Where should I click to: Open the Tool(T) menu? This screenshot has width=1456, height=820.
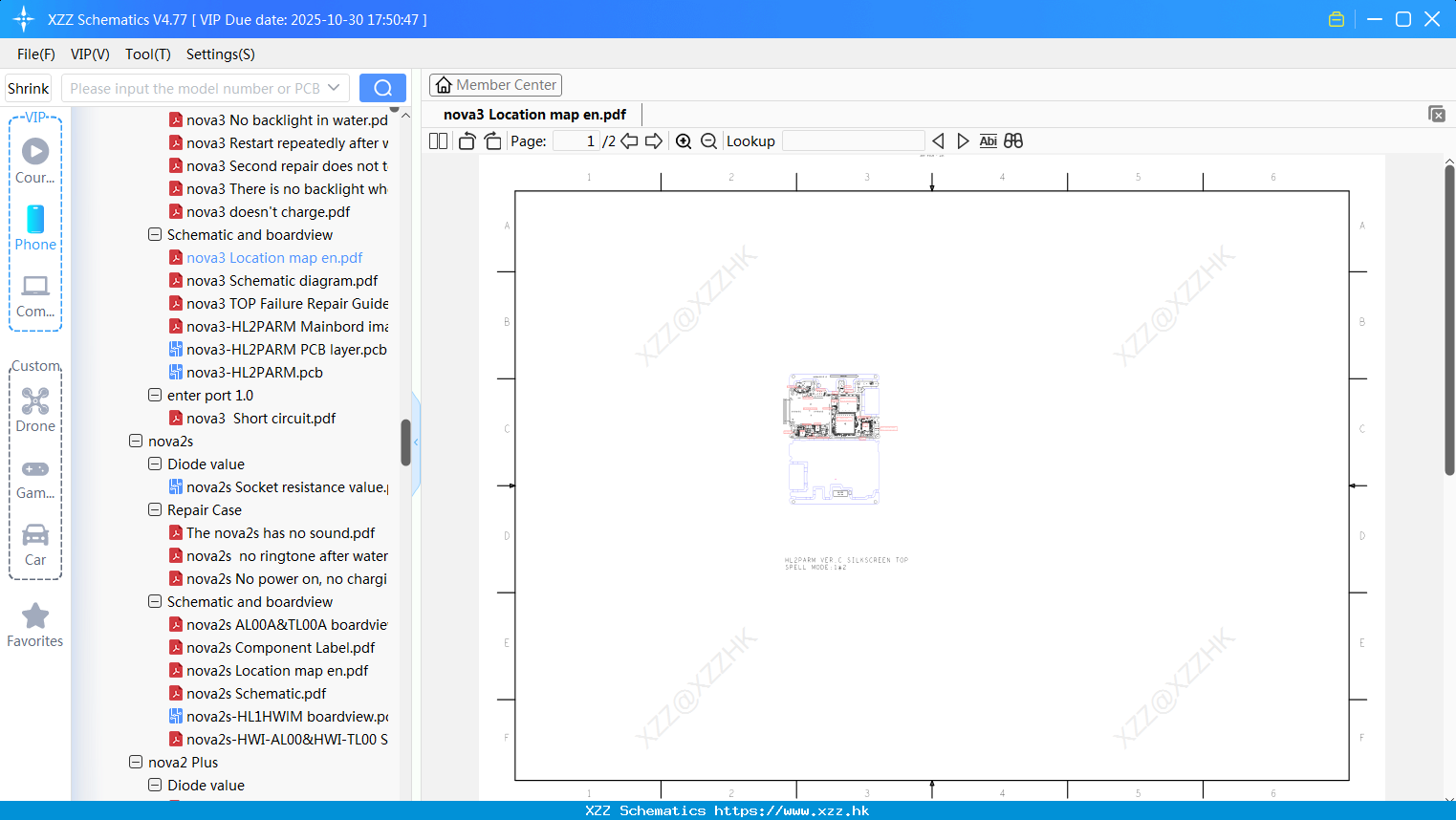point(148,54)
